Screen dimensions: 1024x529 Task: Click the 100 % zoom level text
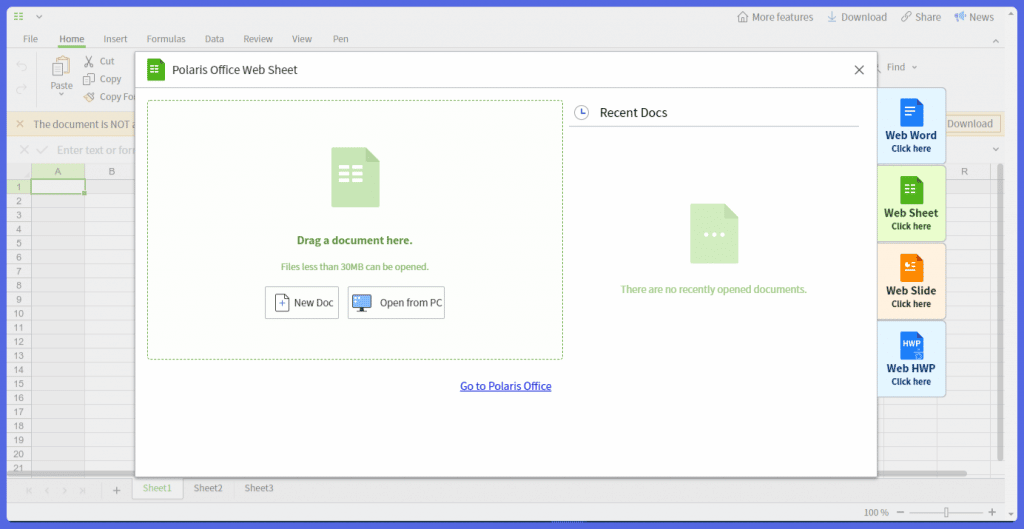(x=876, y=513)
